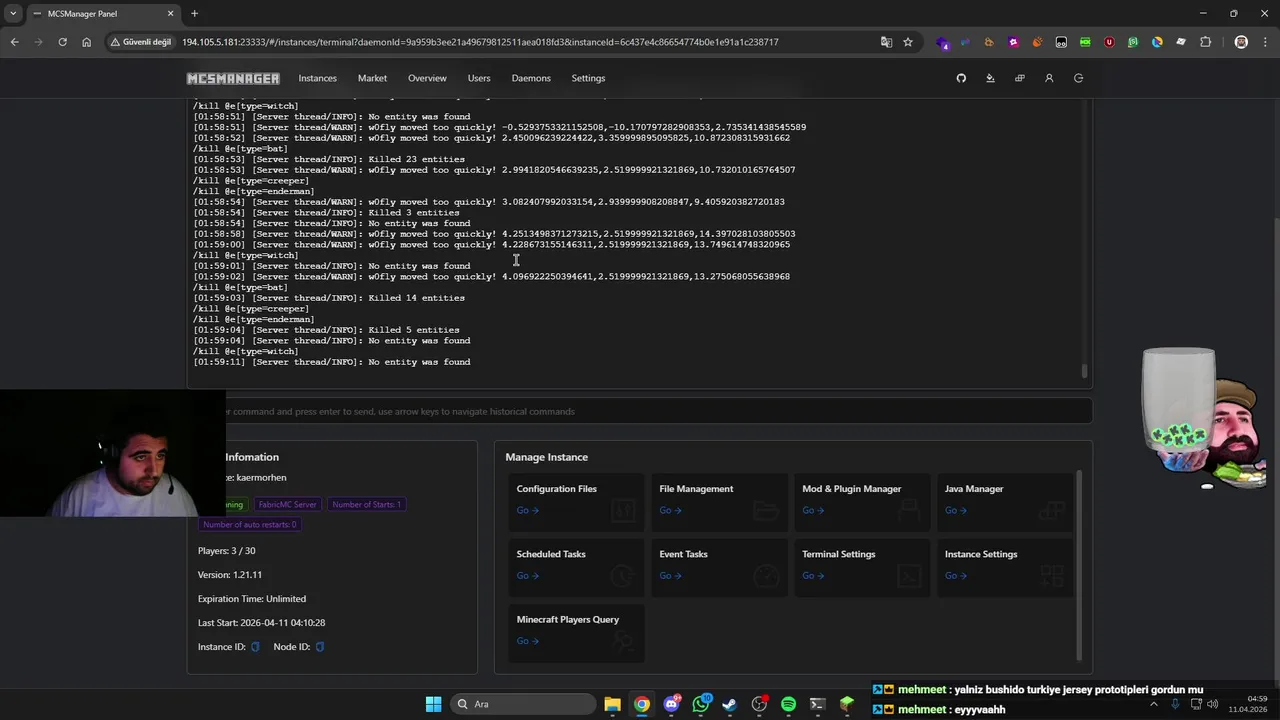Click the Number of Starts: 1 tag

[366, 505]
